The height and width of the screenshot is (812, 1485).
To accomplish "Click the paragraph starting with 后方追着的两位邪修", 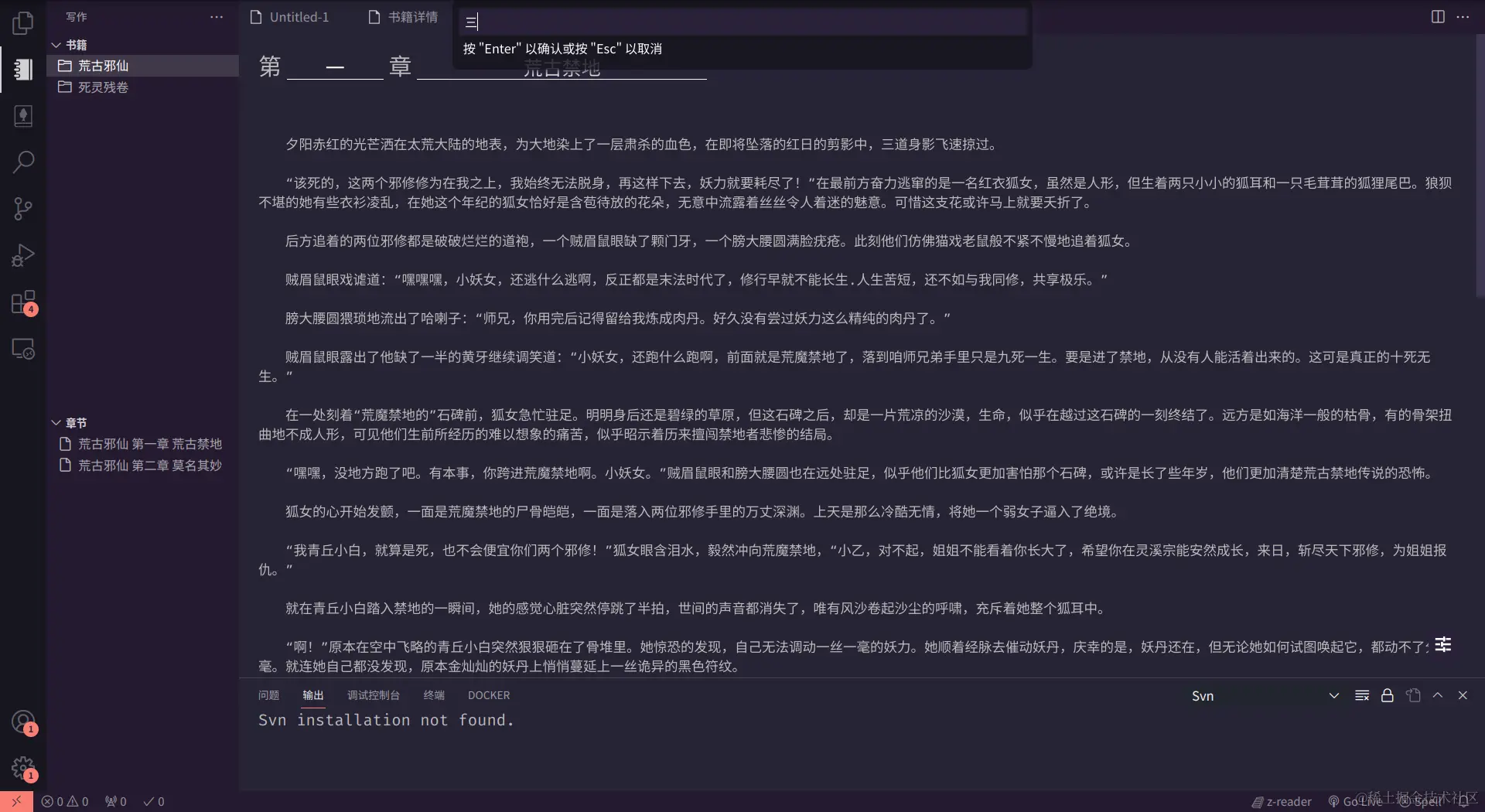I will (711, 241).
